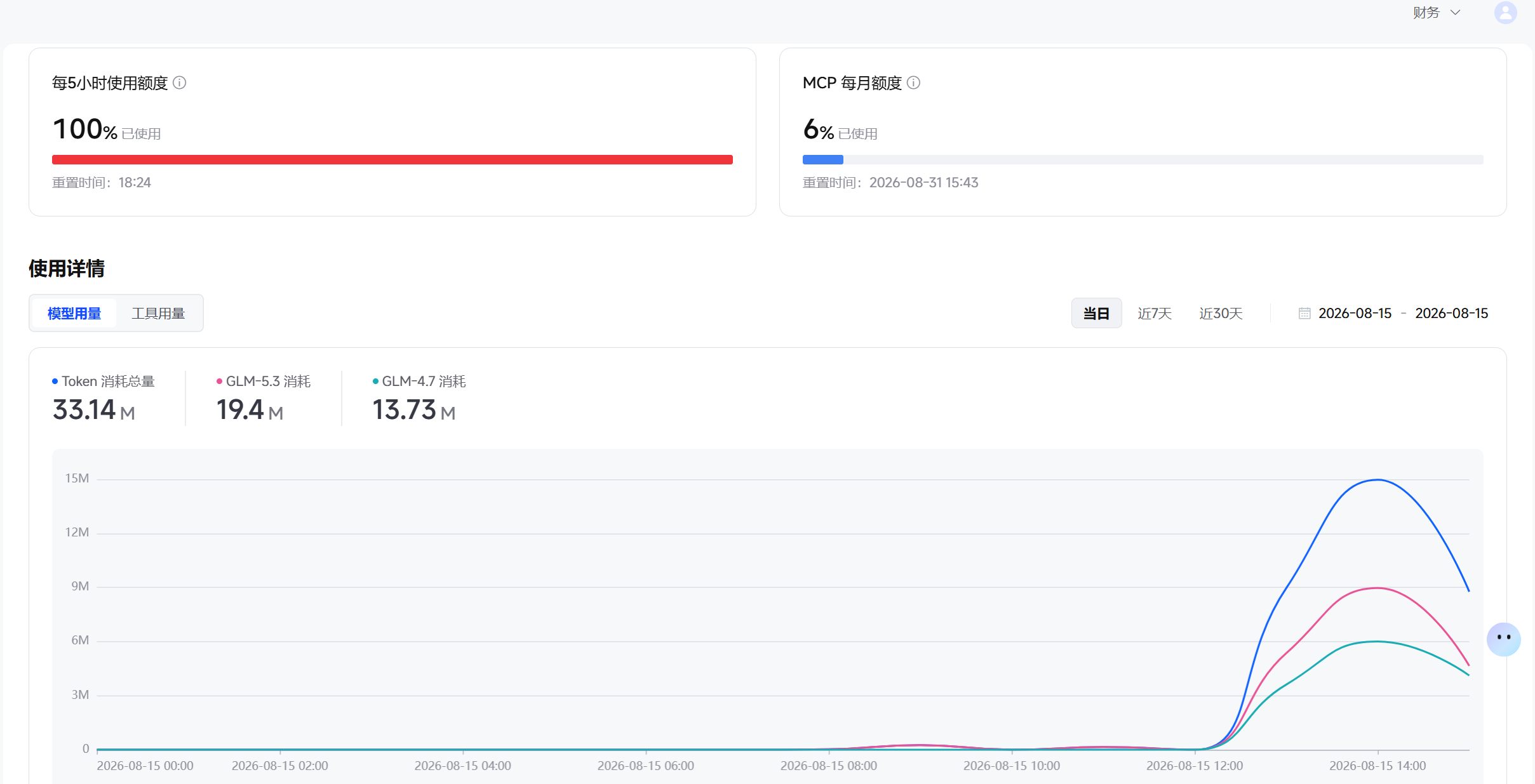Click the 6M y-axis label

pos(80,640)
